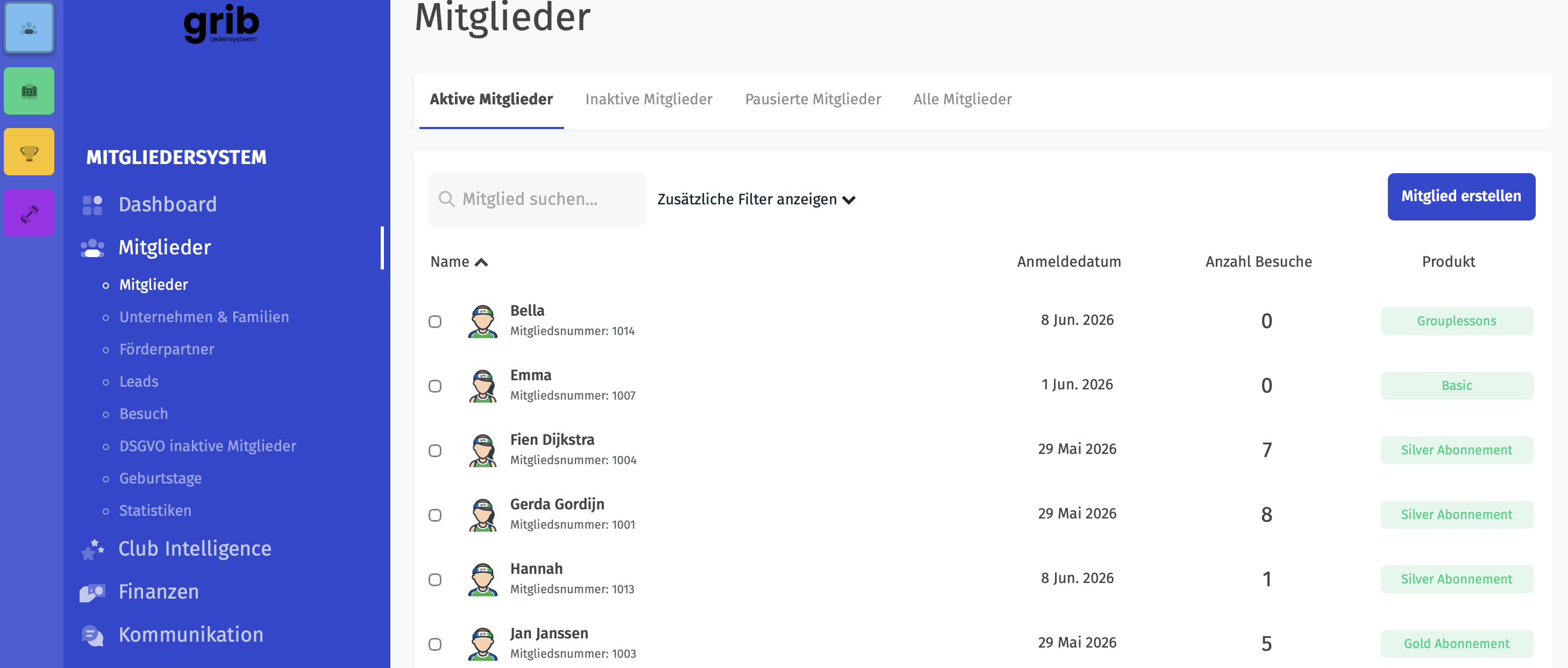Open the Unternehmen & Familien link
Viewport: 1568px width, 668px height.
204,317
